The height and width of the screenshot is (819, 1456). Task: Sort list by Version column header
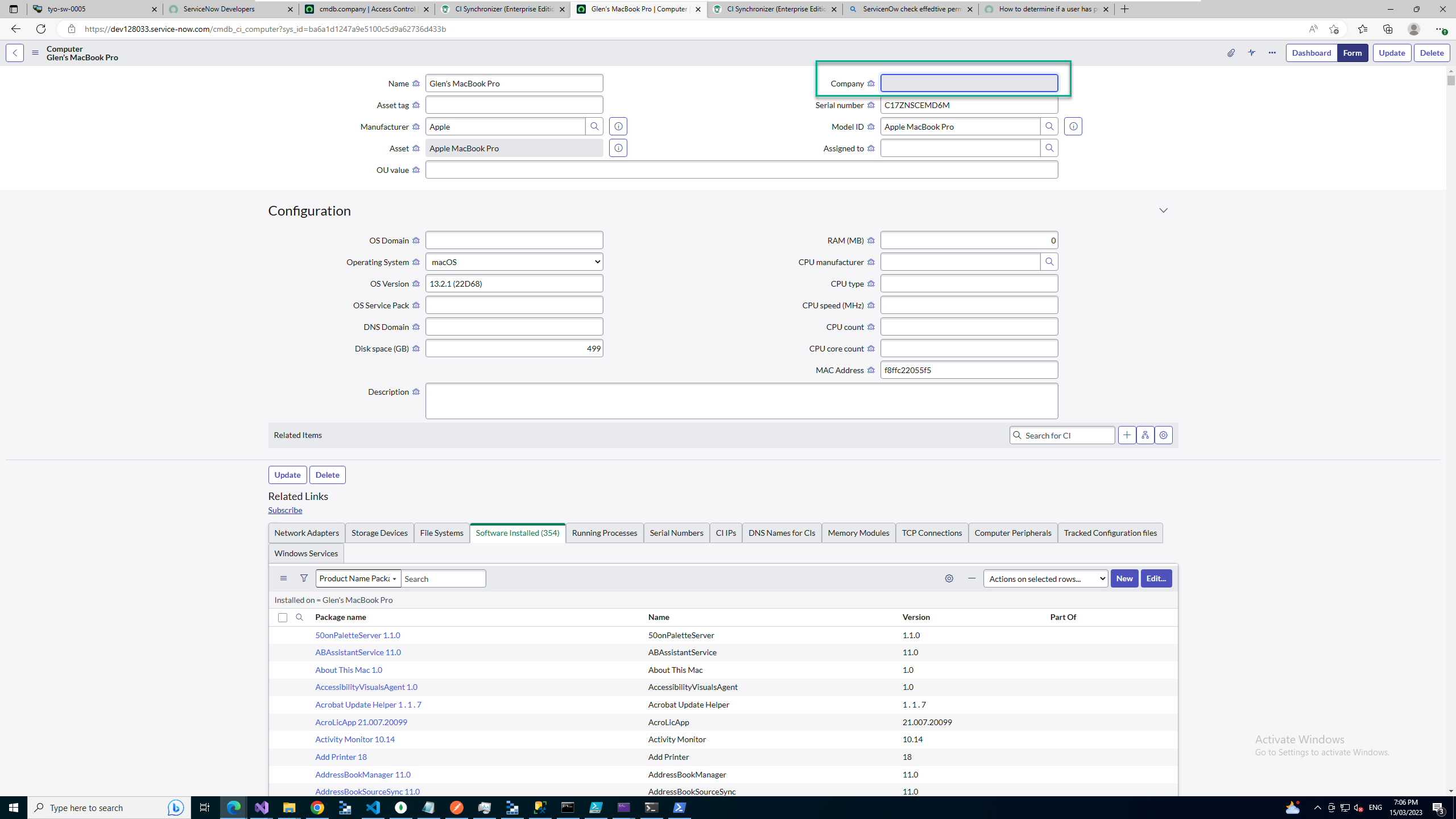click(916, 617)
